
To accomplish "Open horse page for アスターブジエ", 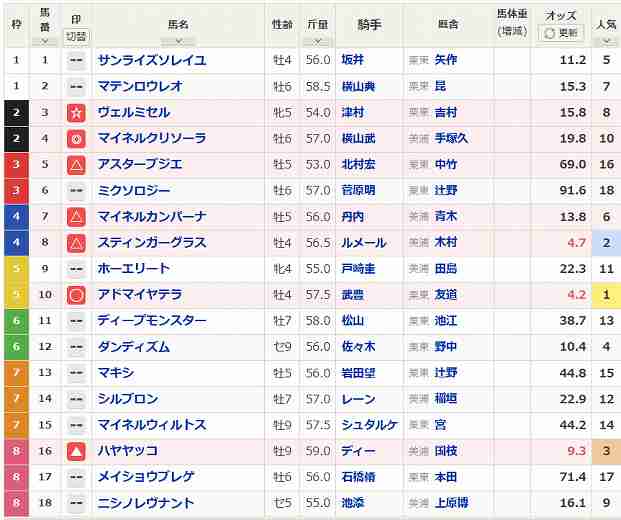I will coord(140,164).
